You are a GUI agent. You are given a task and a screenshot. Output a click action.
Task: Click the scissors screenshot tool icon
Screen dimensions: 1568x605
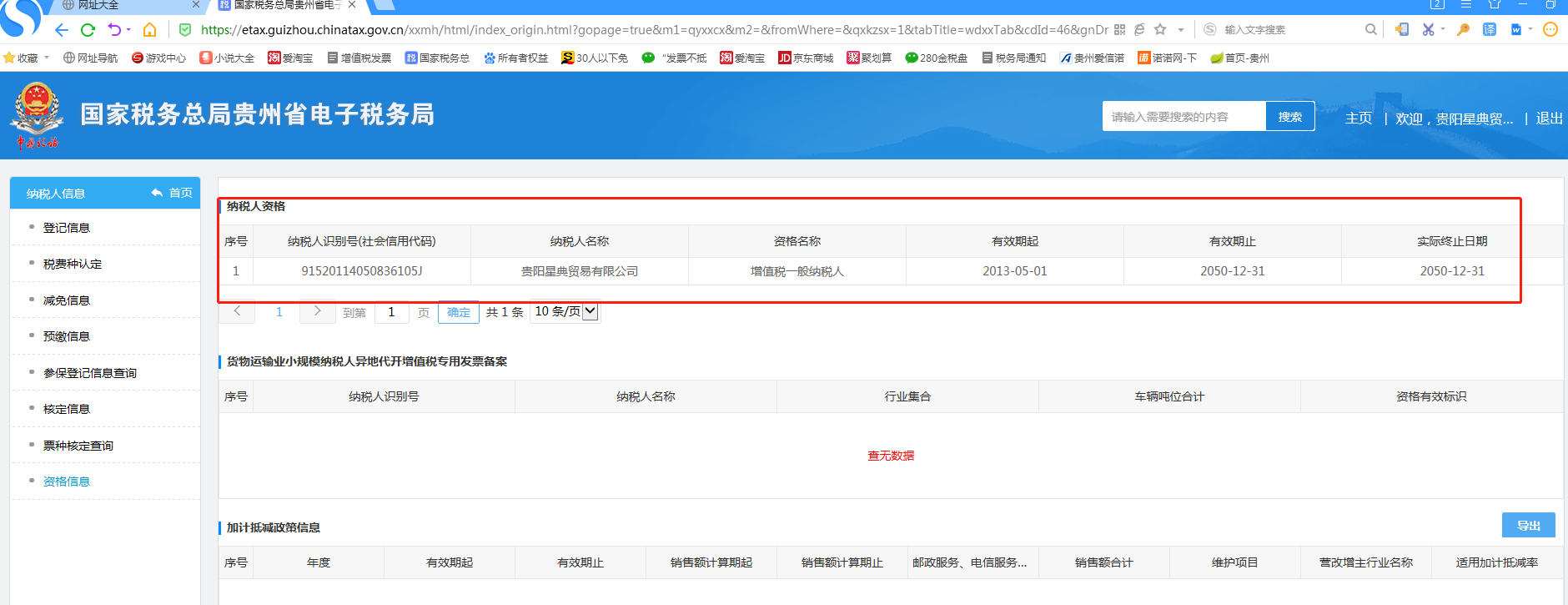click(1428, 29)
